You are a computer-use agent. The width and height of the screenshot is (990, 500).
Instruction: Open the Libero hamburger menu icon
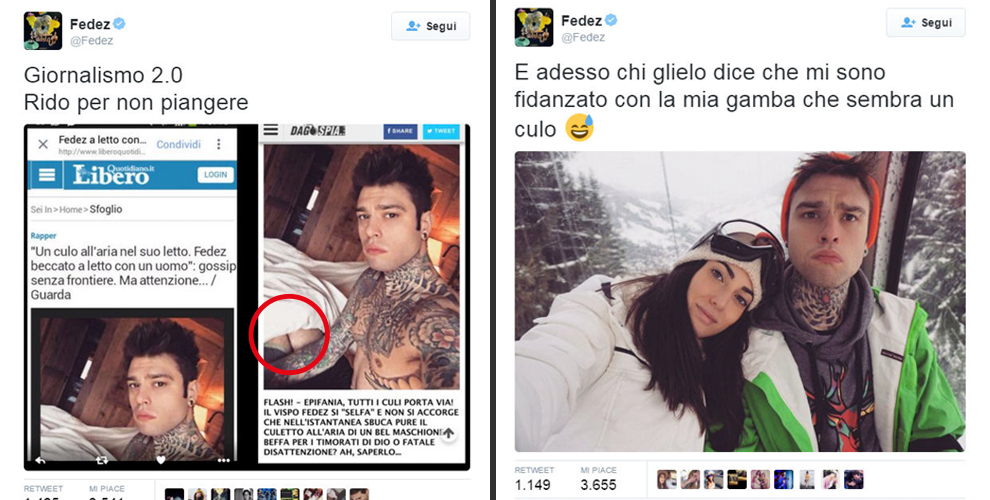coord(47,175)
